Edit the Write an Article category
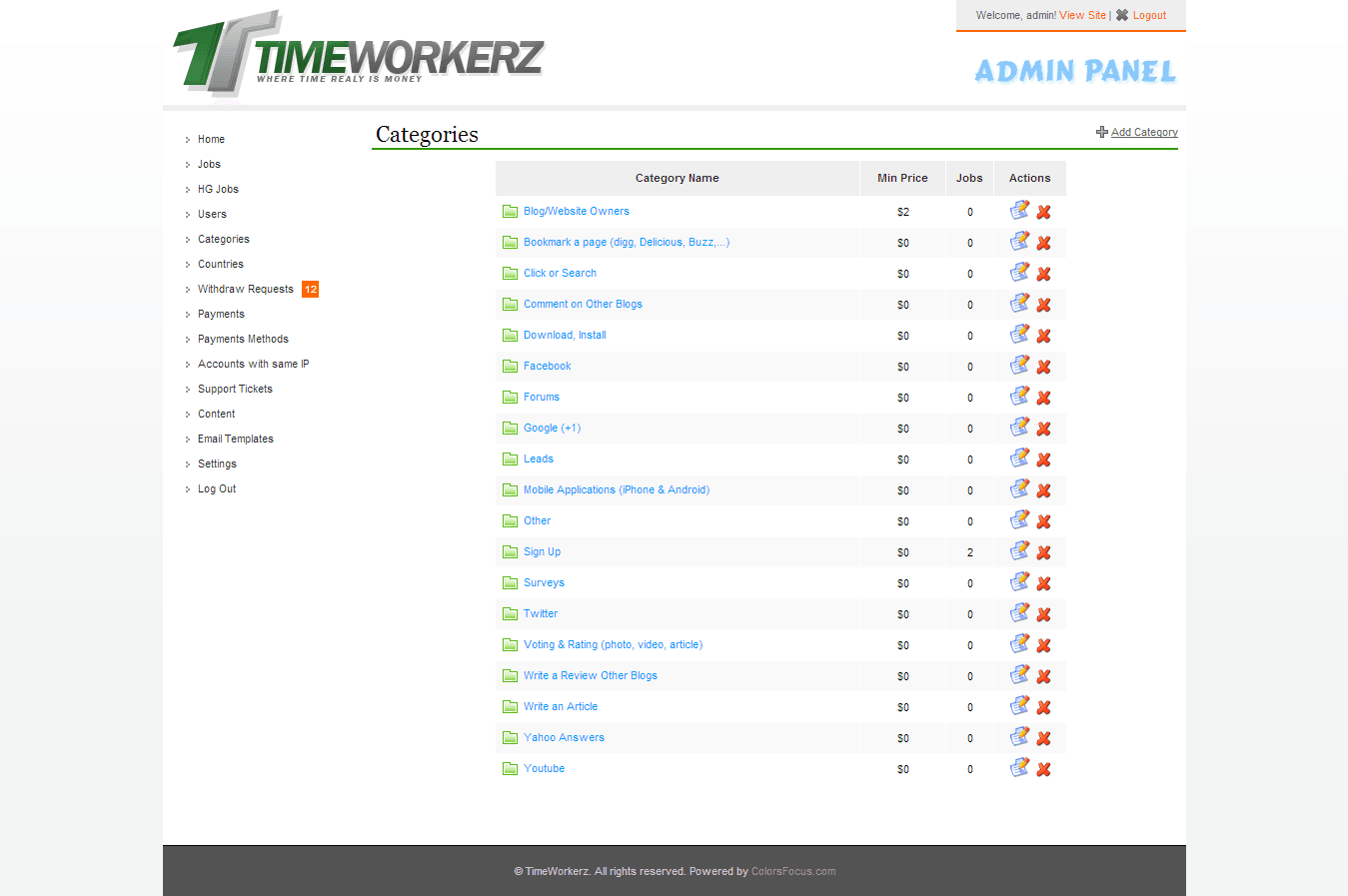 click(x=1019, y=706)
